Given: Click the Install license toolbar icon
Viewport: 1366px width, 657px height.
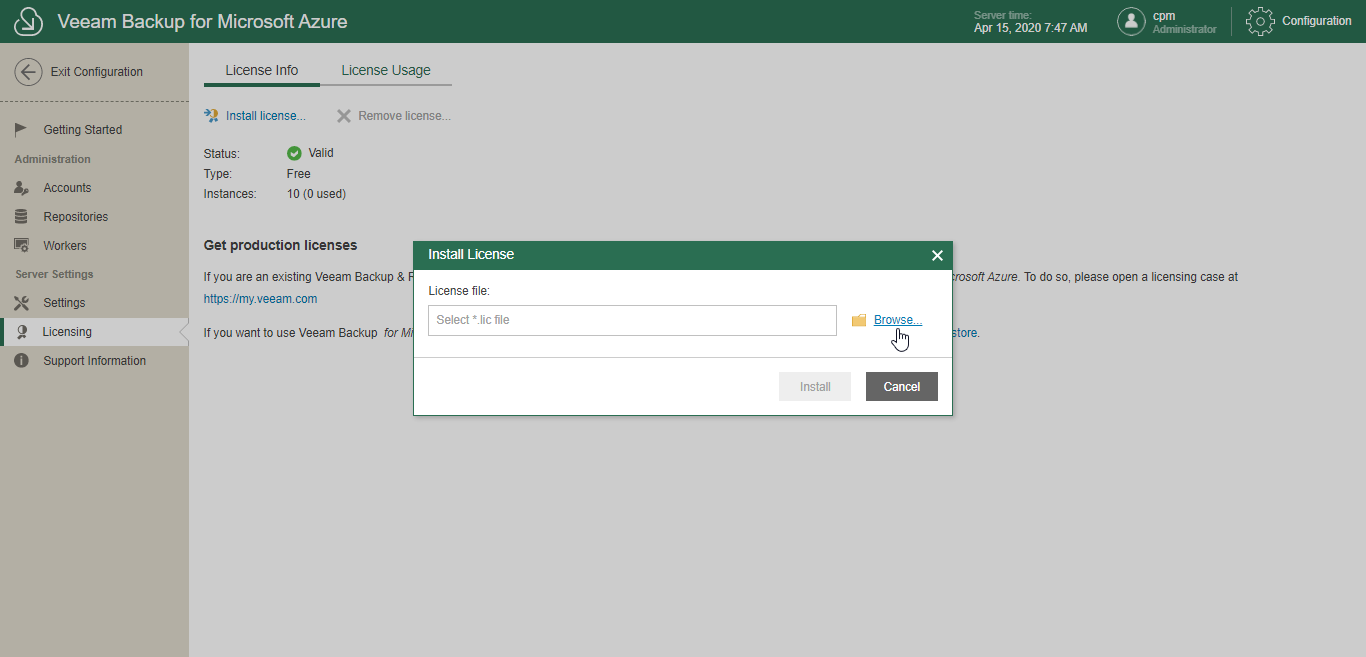Looking at the screenshot, I should click(211, 116).
